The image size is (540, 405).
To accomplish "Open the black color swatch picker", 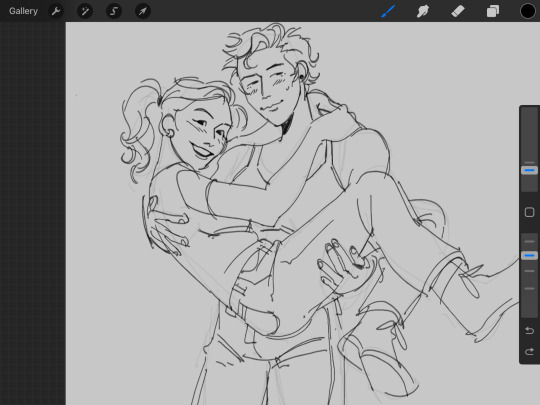I will (x=528, y=11).
